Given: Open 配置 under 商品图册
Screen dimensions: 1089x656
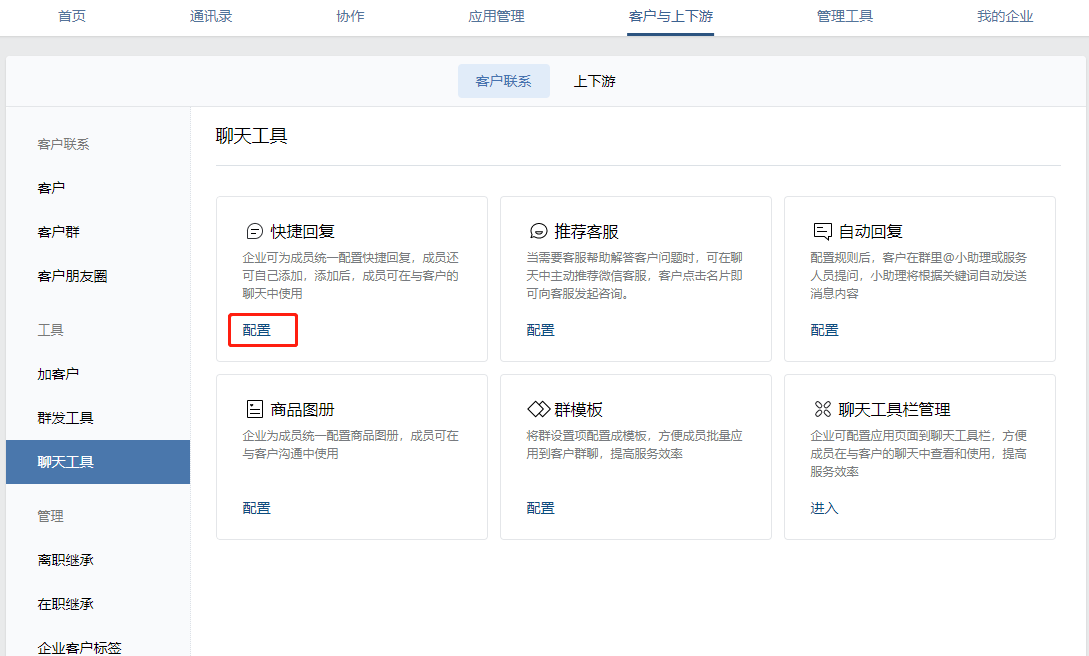Looking at the screenshot, I should pyautogui.click(x=257, y=507).
